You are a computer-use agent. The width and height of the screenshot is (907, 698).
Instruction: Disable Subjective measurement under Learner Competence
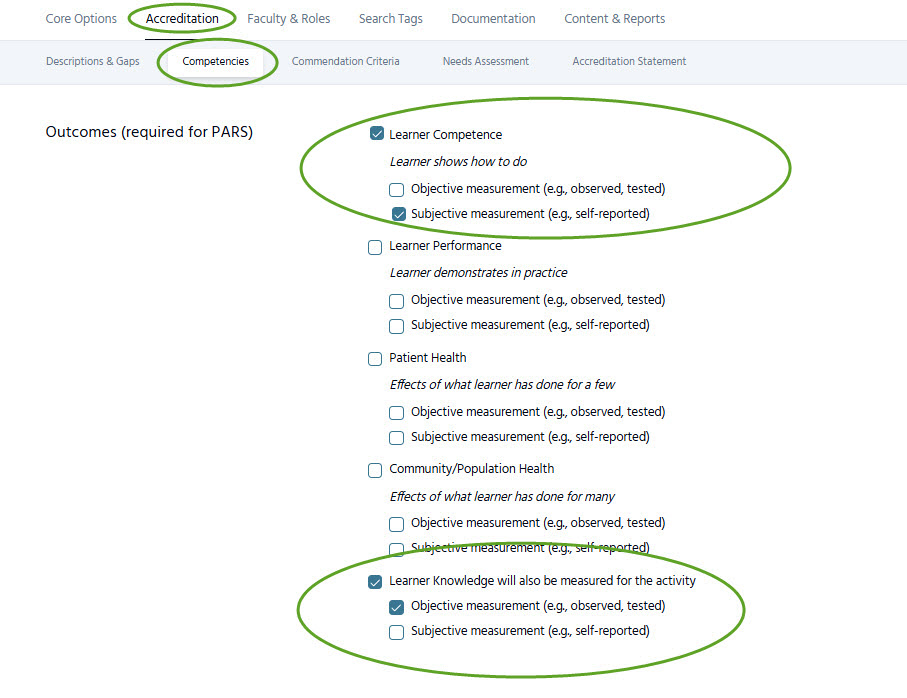tap(397, 214)
